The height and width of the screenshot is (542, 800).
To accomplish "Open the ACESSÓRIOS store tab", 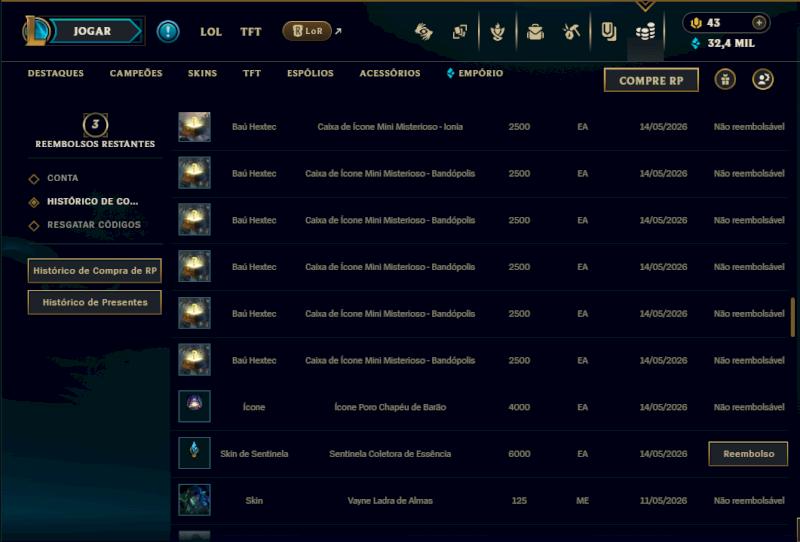I will pos(390,73).
